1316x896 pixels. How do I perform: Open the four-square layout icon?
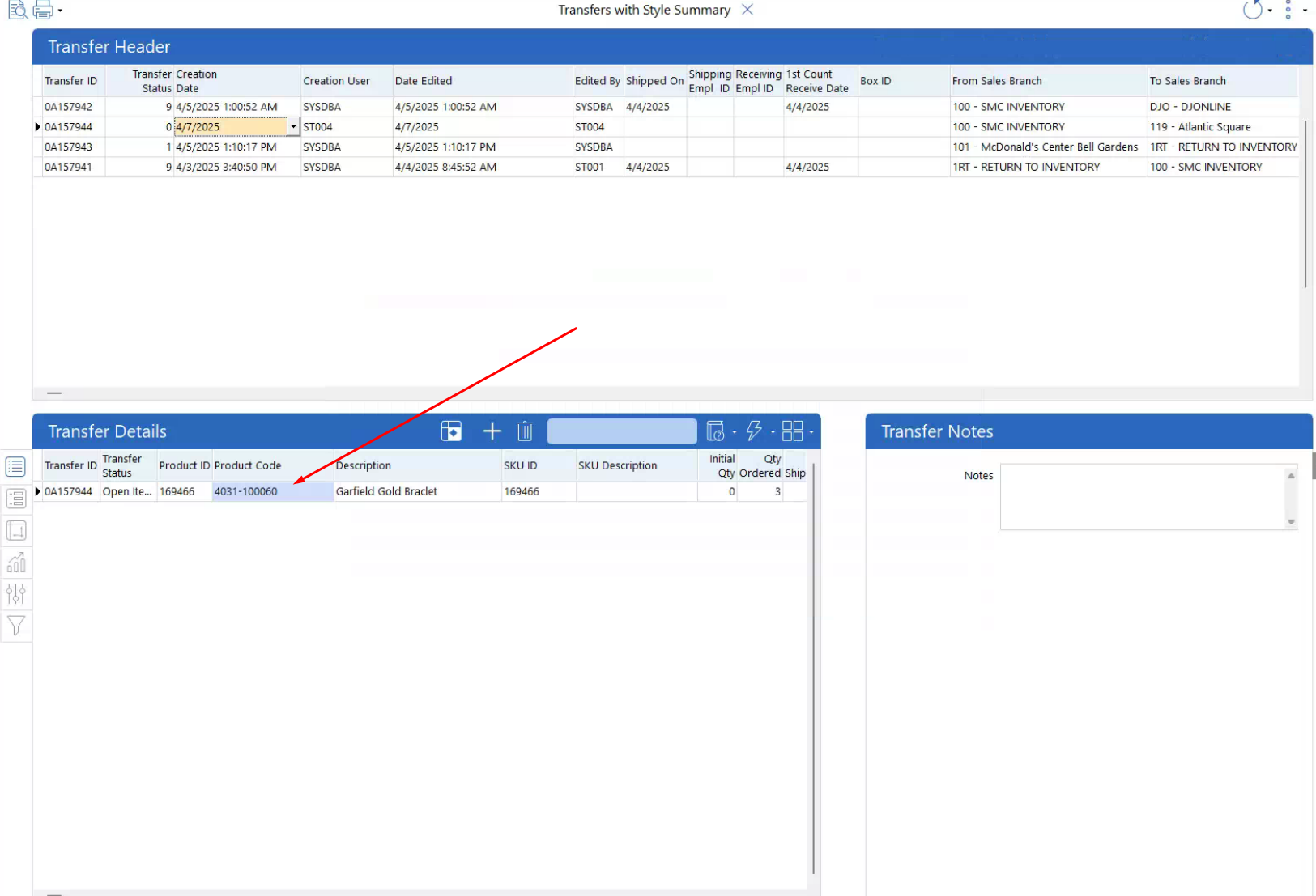click(792, 431)
